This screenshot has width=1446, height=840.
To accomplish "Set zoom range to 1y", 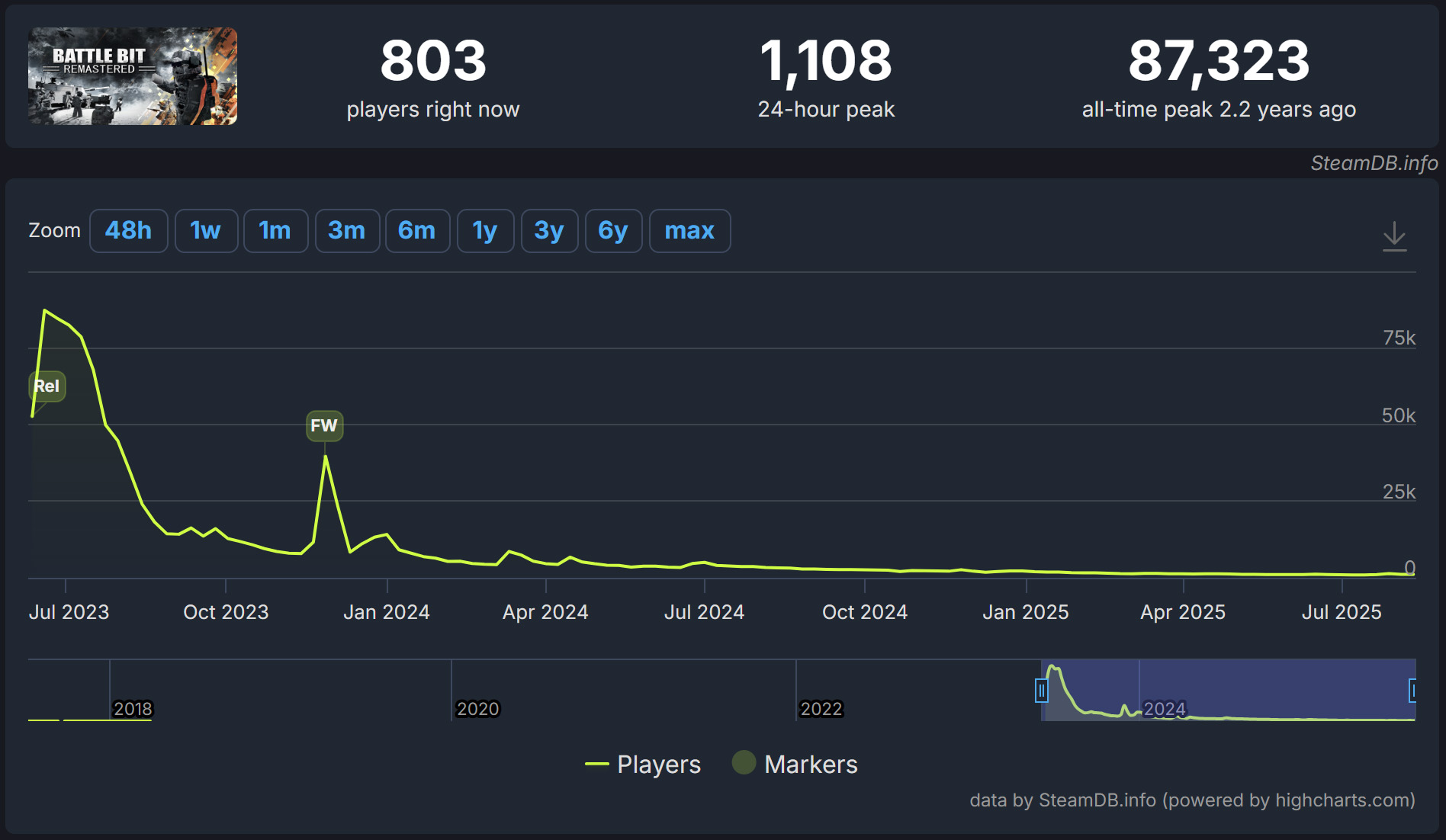I will (x=485, y=230).
